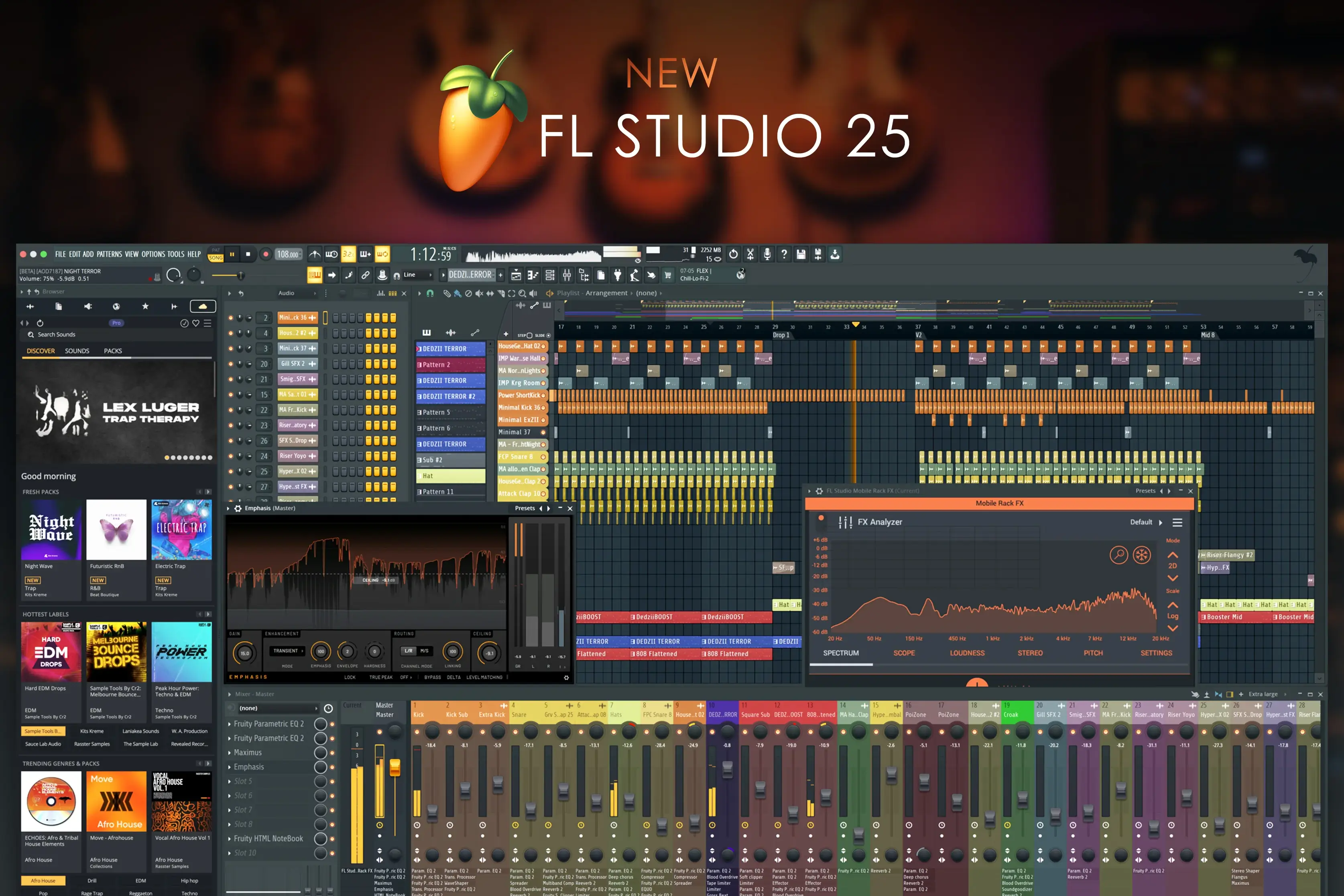
Task: Open the Night Wave pack thumbnail
Action: point(51,530)
